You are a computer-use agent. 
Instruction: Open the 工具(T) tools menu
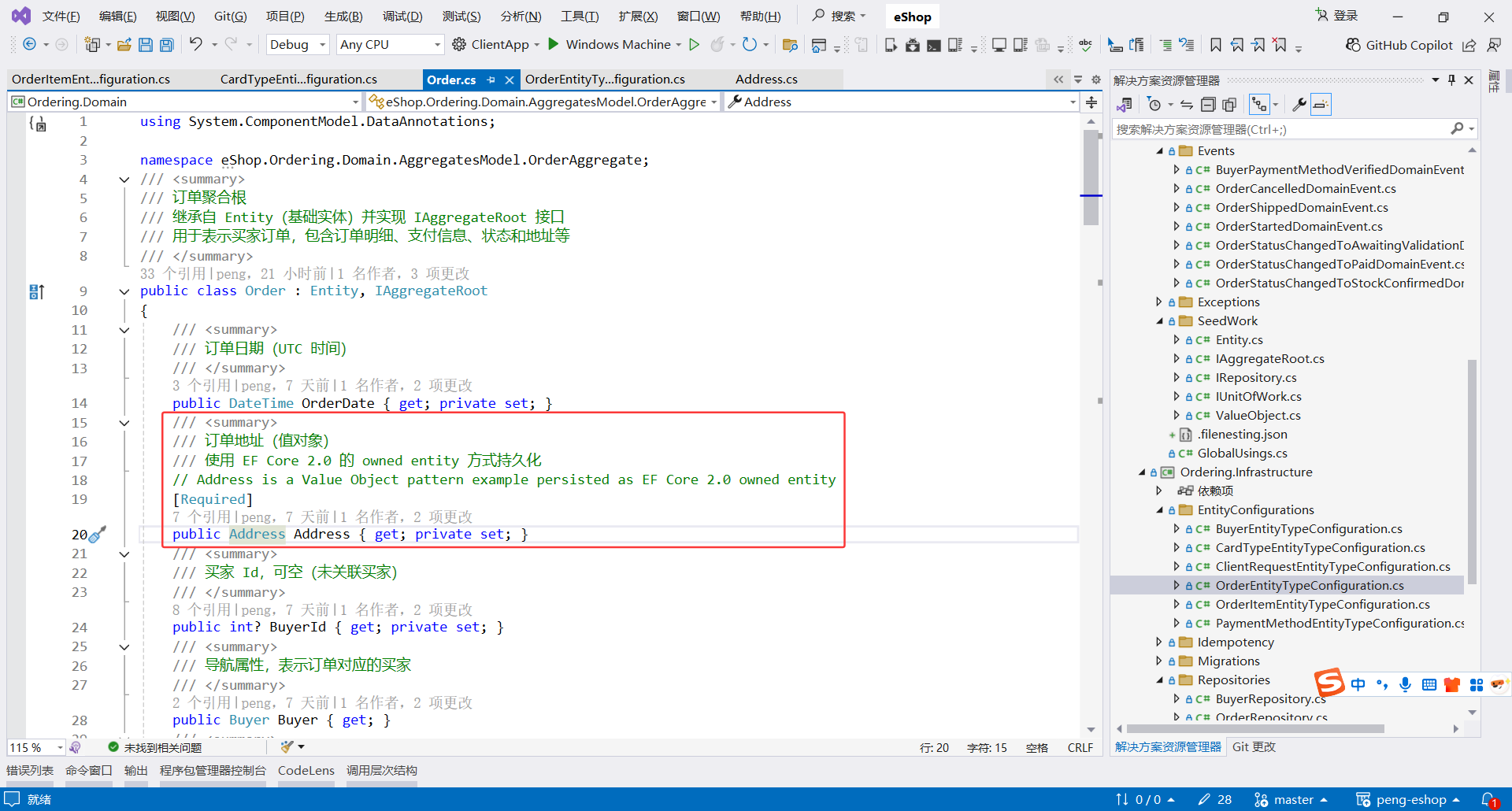coord(580,17)
